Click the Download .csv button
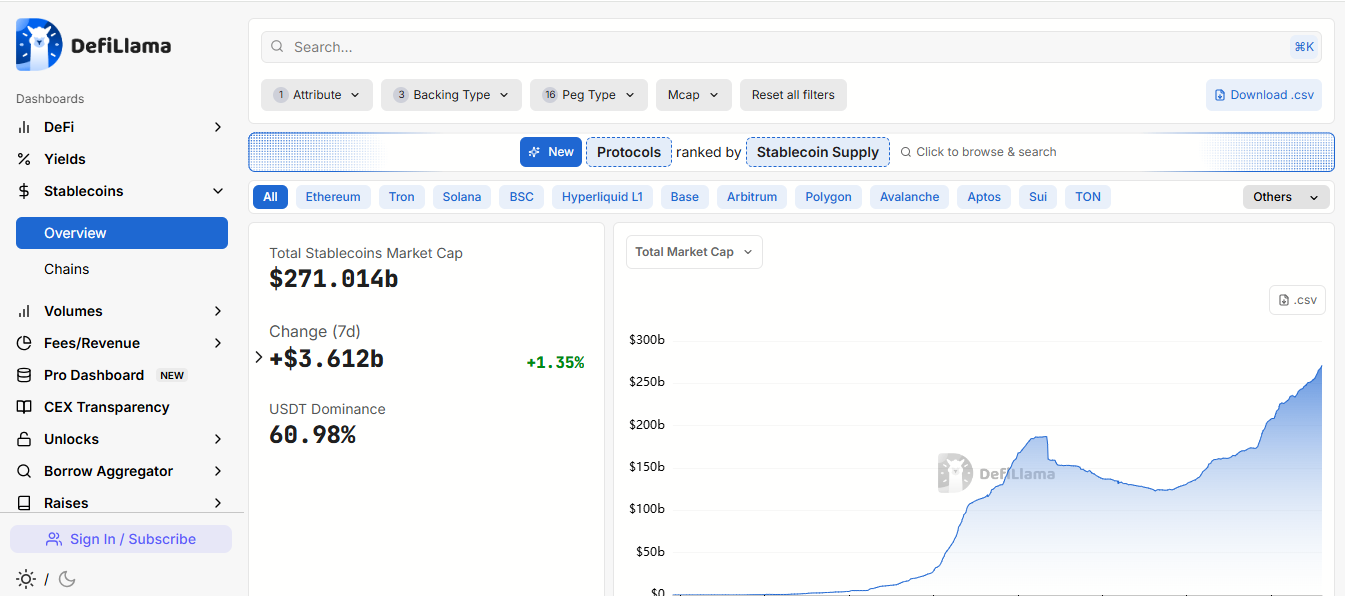The width and height of the screenshot is (1345, 596). [x=1264, y=95]
